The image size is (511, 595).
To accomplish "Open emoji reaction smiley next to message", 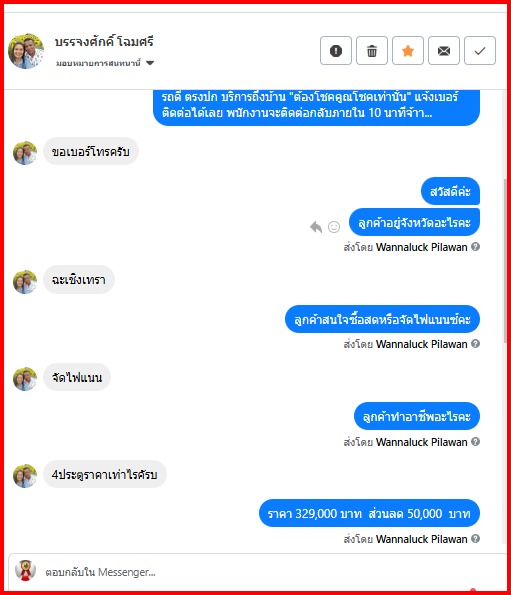I will (x=334, y=227).
